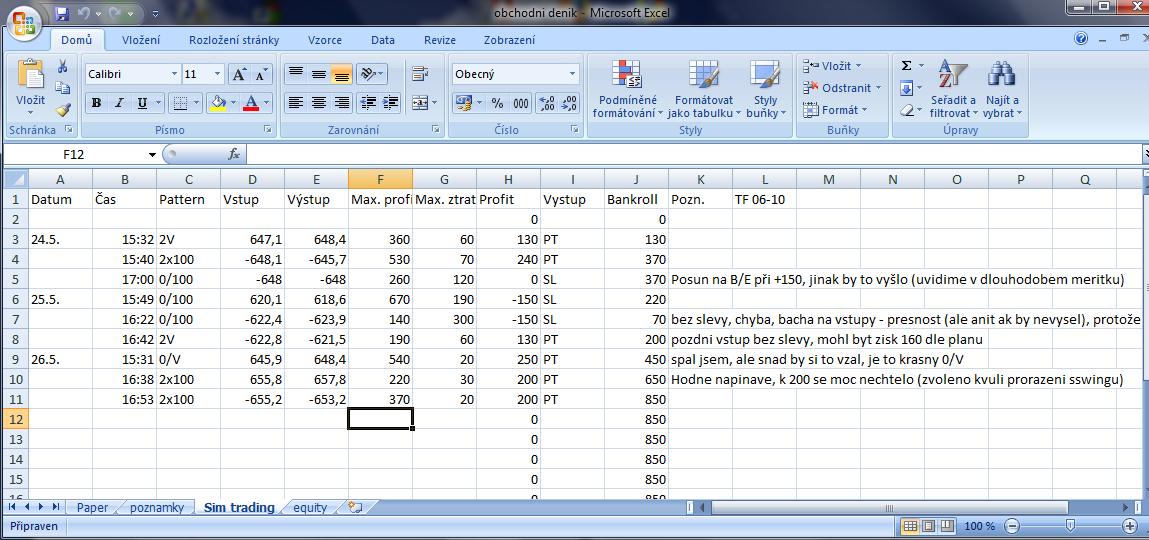The height and width of the screenshot is (540, 1149).
Task: Apply the yellow fill color swatch
Action: click(x=217, y=103)
